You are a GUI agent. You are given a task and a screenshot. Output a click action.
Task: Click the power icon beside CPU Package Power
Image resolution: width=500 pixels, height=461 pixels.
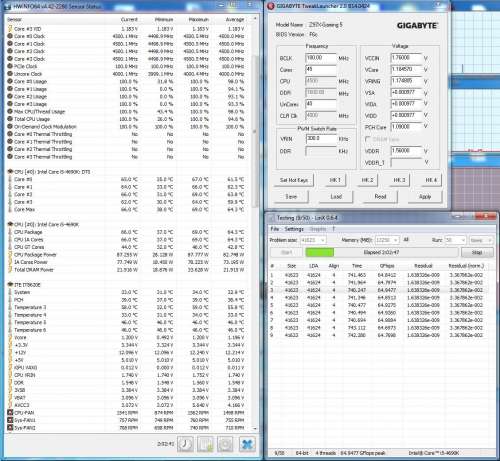(10, 255)
